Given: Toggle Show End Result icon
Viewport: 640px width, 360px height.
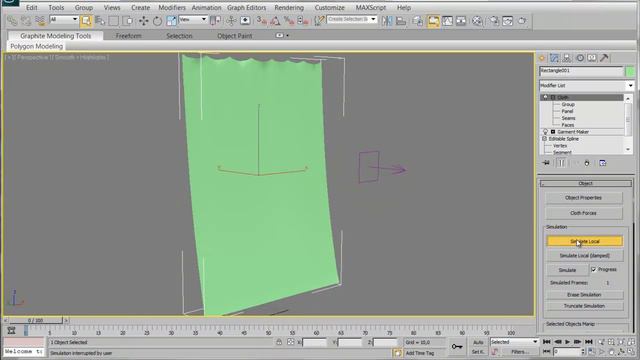Looking at the screenshot, I should tap(561, 163).
